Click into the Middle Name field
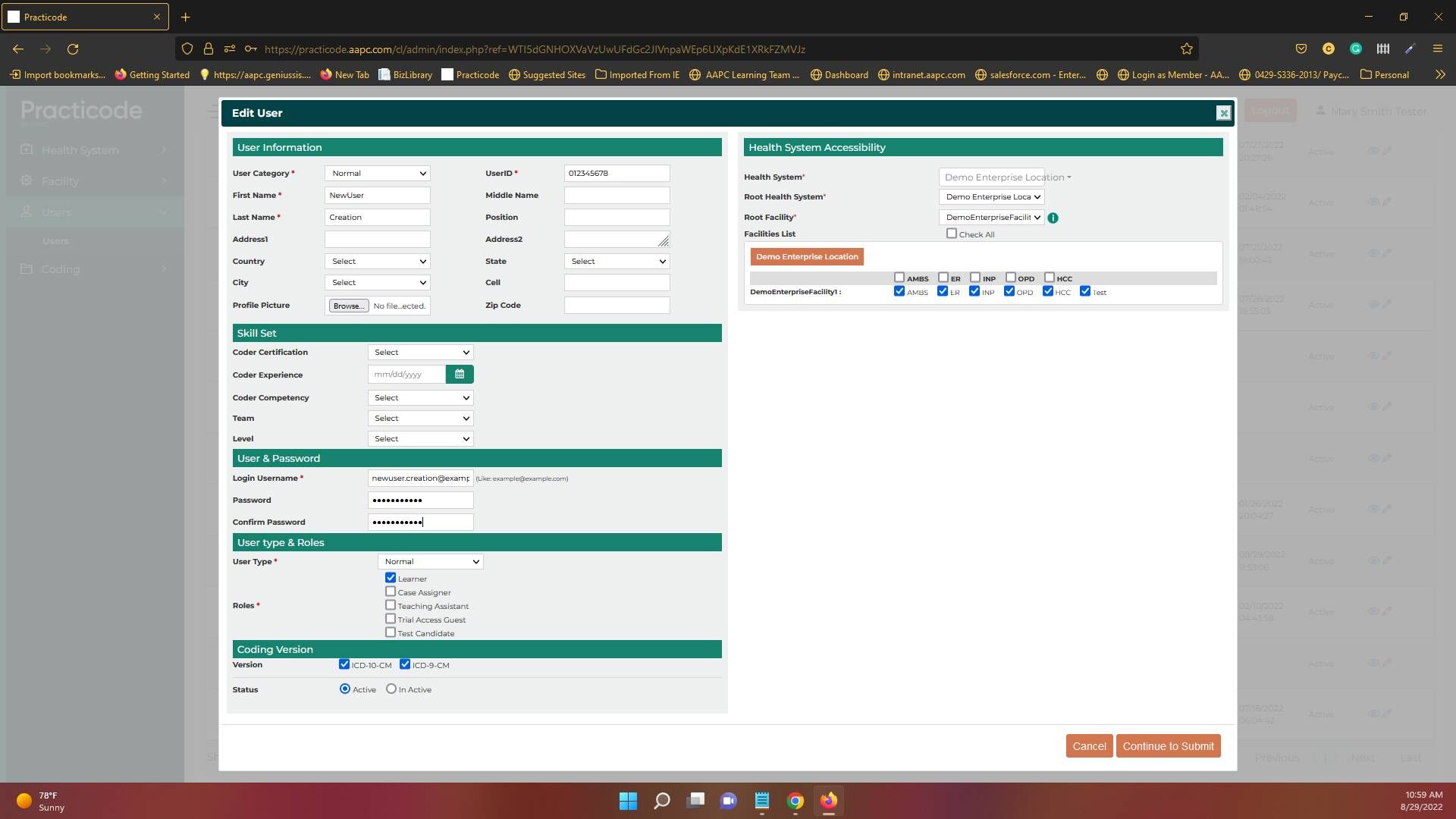This screenshot has width=1456, height=819. [617, 196]
